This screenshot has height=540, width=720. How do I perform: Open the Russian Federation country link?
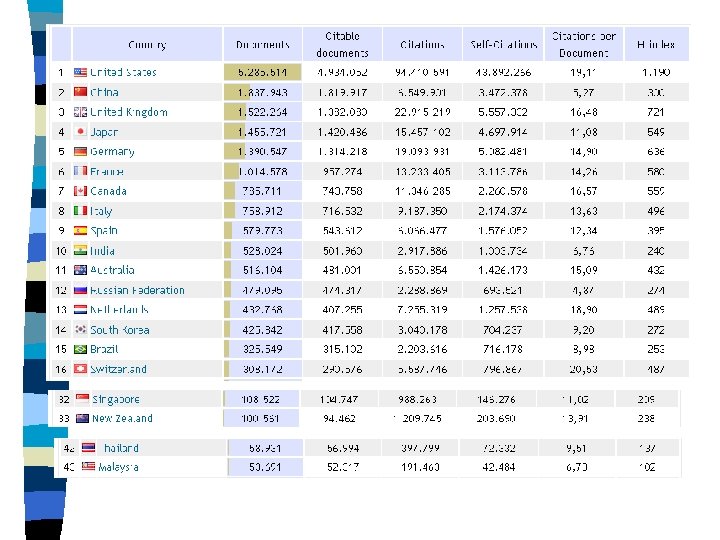137,290
